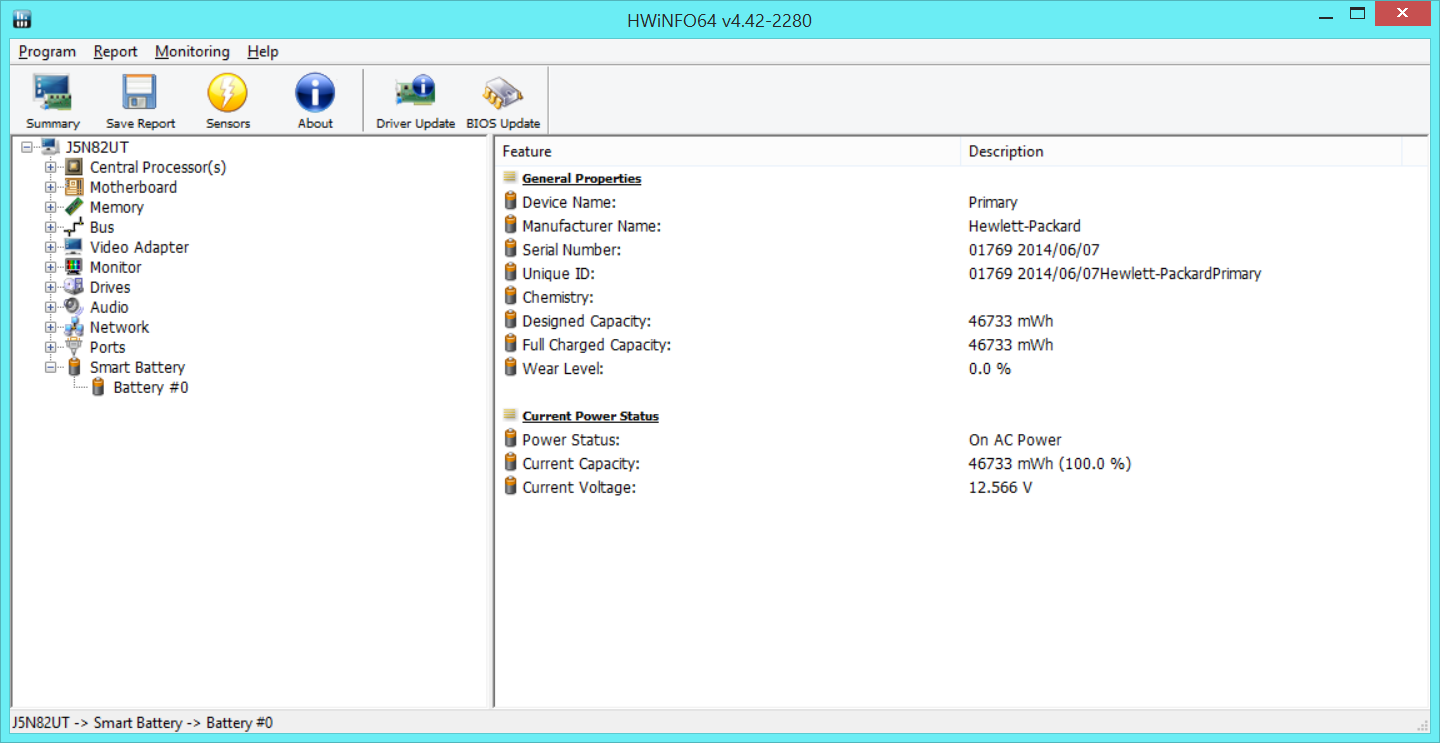Expand the Memory node
This screenshot has height=743, width=1440.
pyautogui.click(x=51, y=207)
